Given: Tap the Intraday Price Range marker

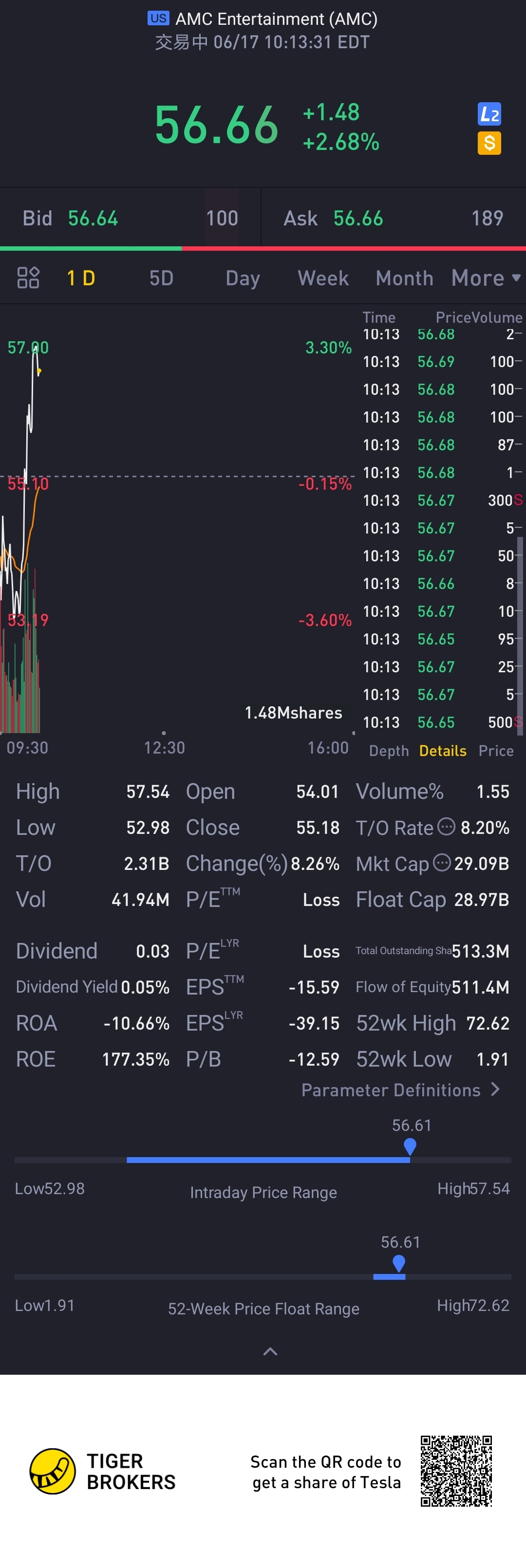Looking at the screenshot, I should [x=410, y=1146].
